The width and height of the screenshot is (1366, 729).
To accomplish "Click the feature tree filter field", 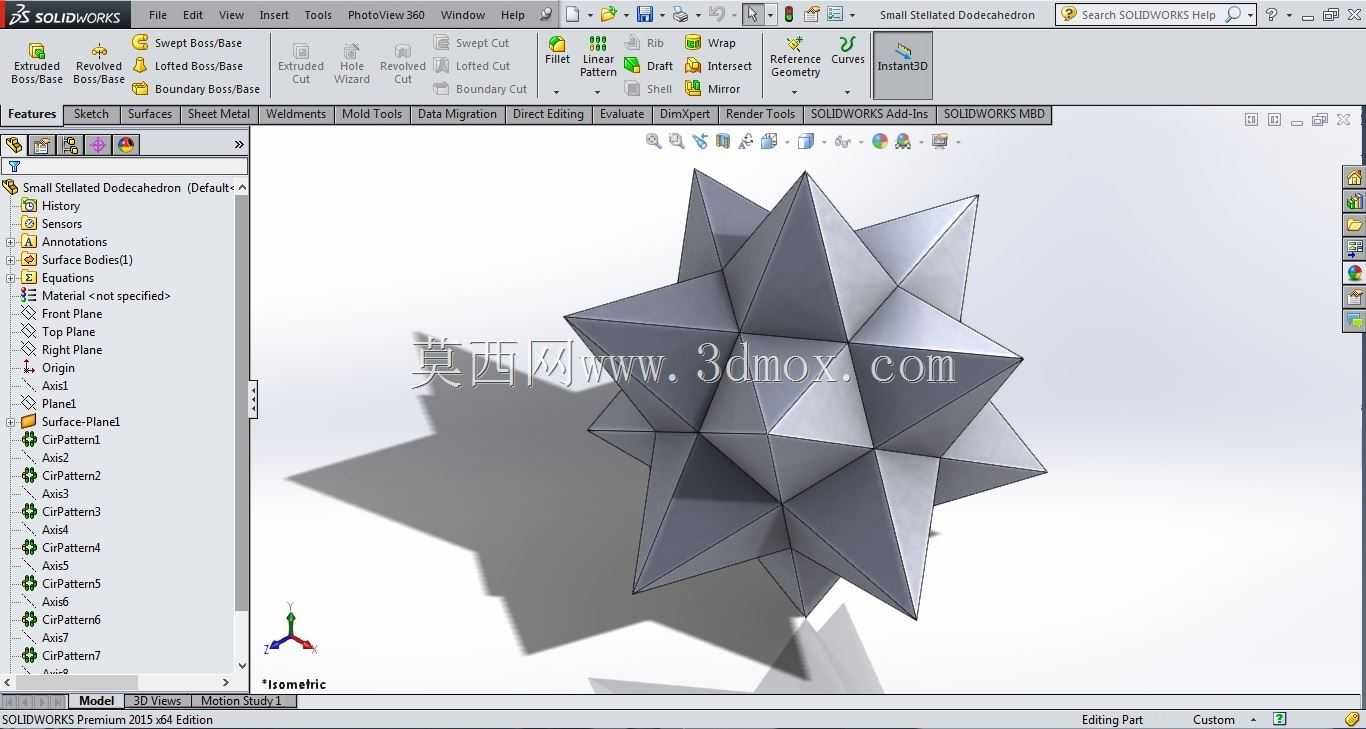I will tap(124, 166).
